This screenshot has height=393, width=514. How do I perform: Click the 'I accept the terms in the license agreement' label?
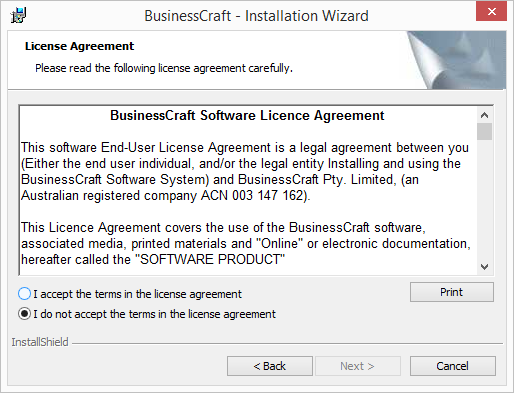click(137, 294)
